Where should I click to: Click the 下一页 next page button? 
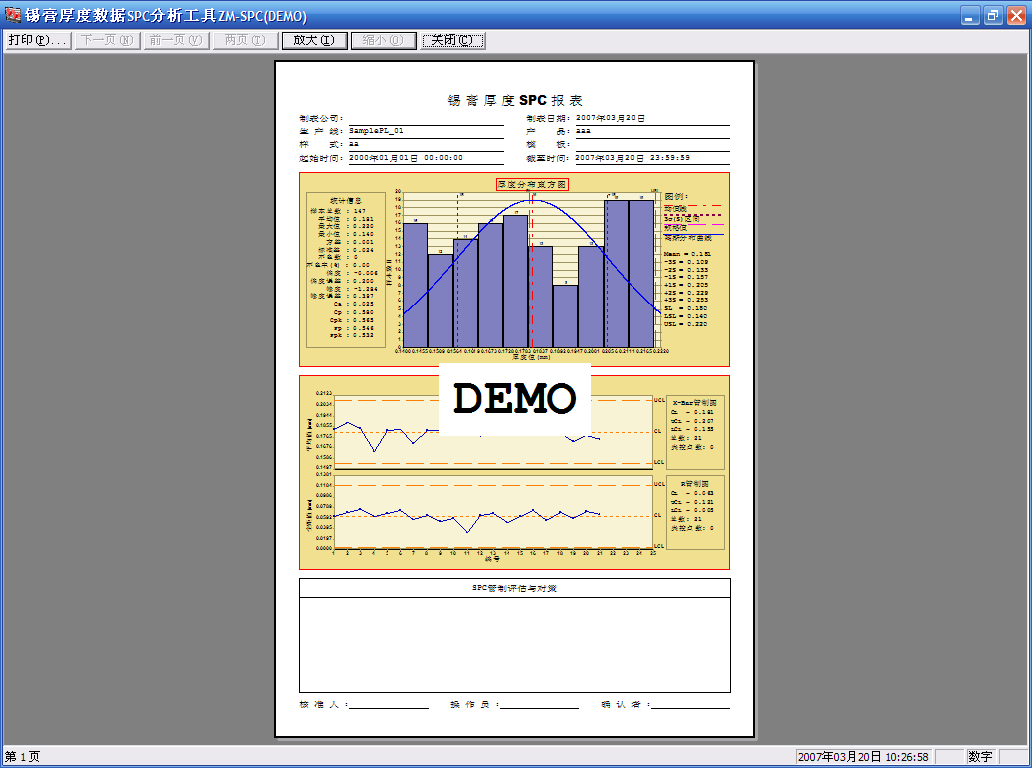tap(106, 40)
